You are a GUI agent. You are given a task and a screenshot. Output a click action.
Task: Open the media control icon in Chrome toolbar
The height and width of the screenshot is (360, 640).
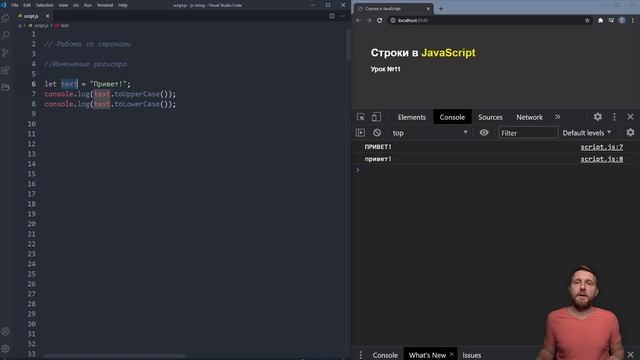pyautogui.click(x=611, y=20)
